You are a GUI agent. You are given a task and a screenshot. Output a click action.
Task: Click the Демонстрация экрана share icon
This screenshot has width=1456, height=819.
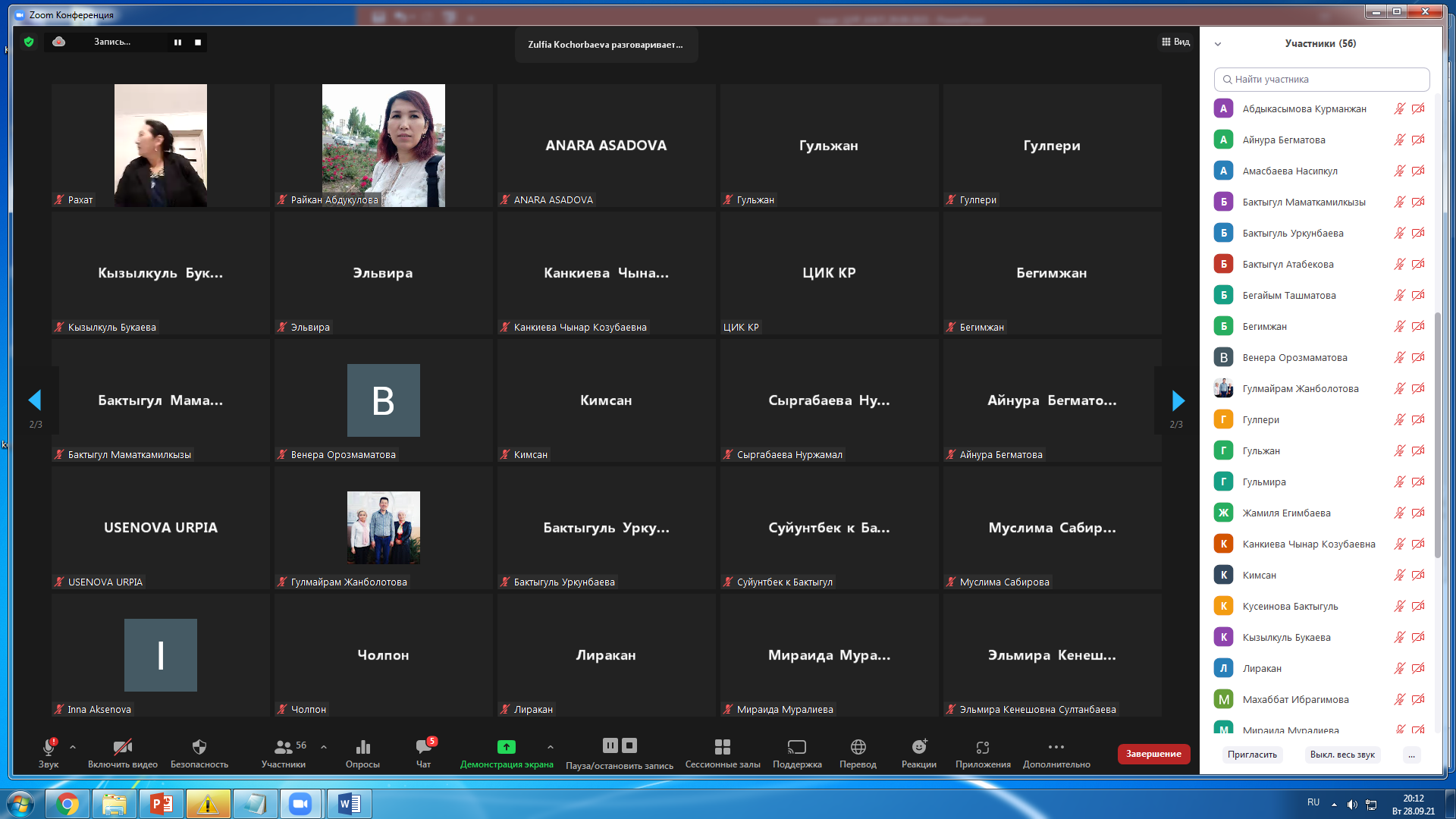coord(506,748)
